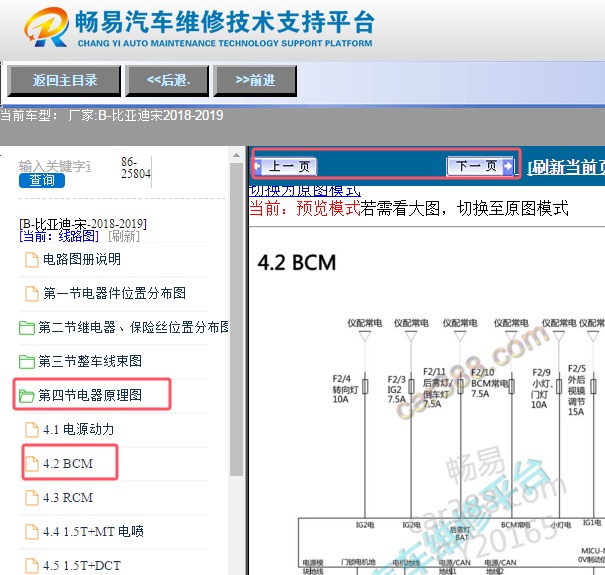Go to previous page with 上一页
Image resolution: width=605 pixels, height=575 pixels.
285,166
